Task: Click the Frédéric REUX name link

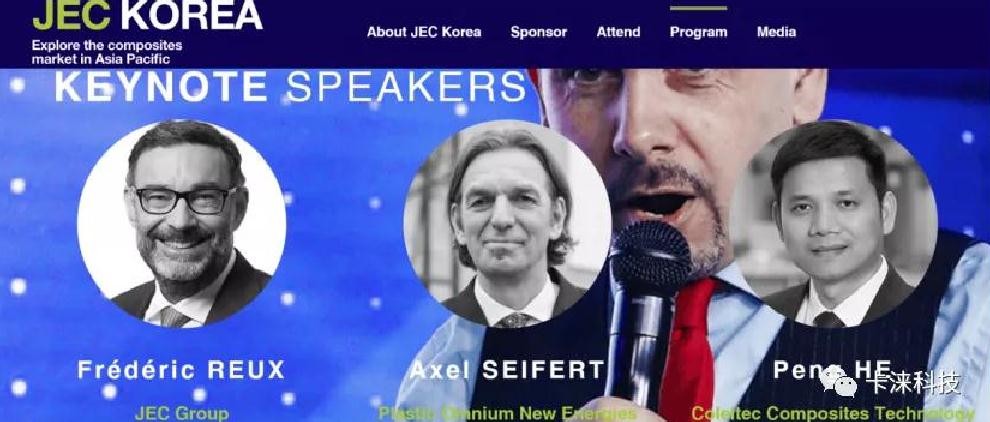Action: pyautogui.click(x=181, y=370)
